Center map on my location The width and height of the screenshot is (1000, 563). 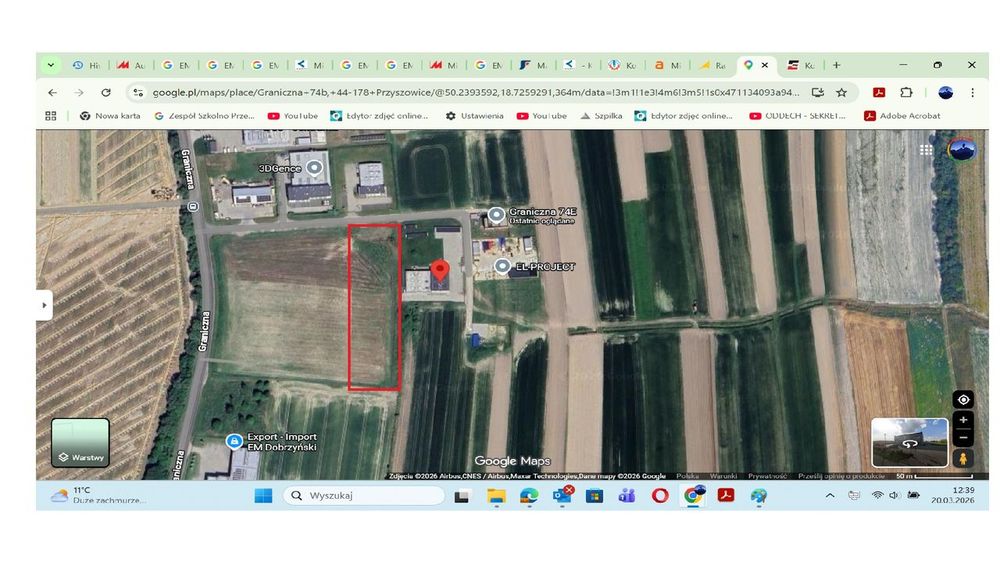[963, 400]
